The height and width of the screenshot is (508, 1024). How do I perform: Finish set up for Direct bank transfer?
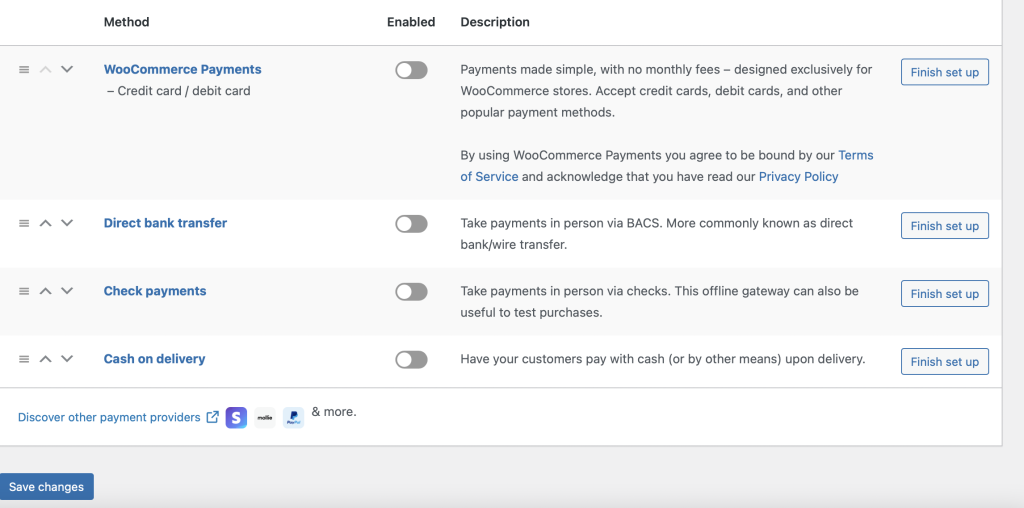pyautogui.click(x=944, y=225)
